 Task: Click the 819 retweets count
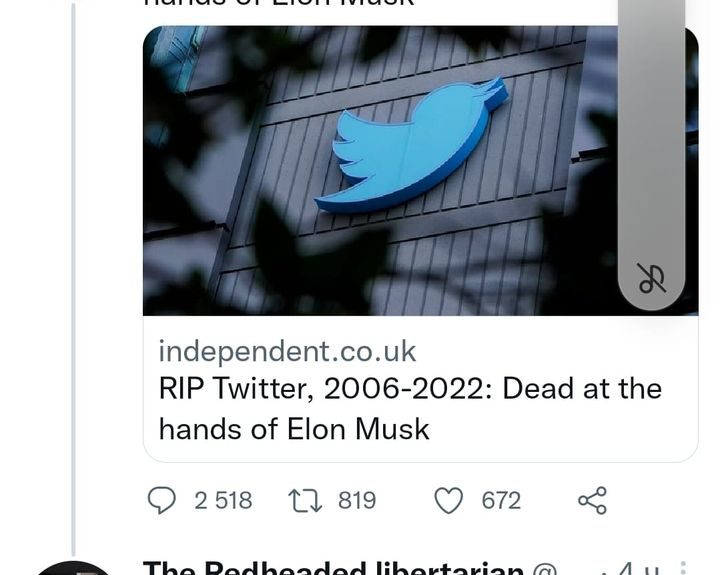click(x=357, y=500)
